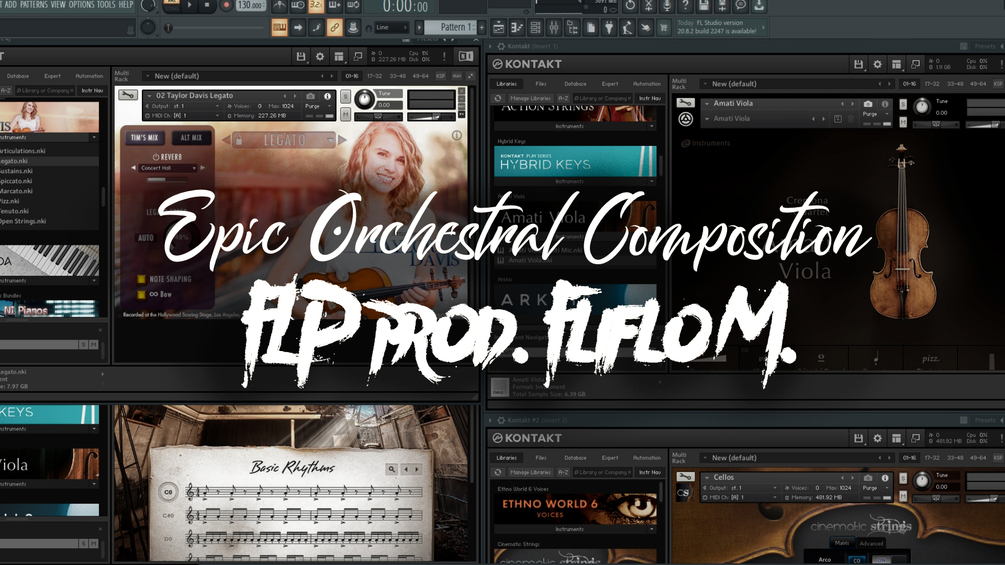Click the shopping cart icon in FL toolbar
This screenshot has width=1005, height=565.
point(664,28)
